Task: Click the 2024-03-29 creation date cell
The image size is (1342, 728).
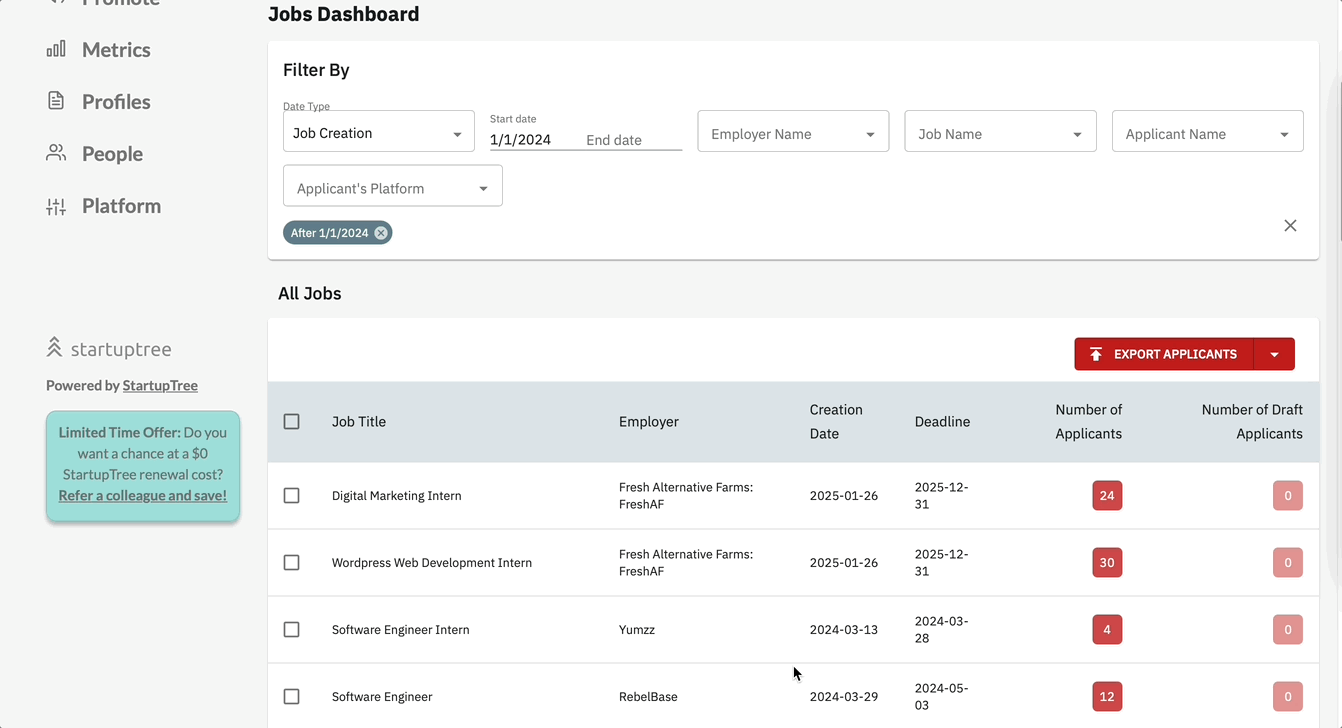Action: pos(844,697)
